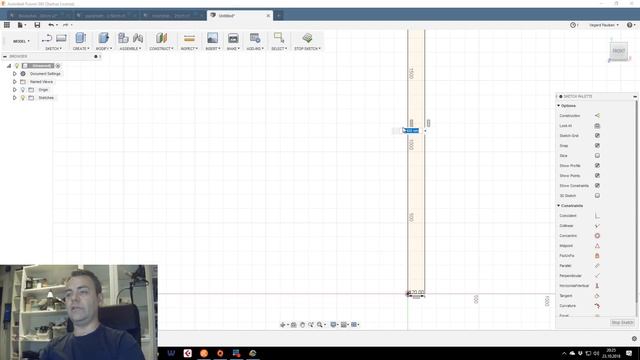
Task: Toggle the Sketch Grid checkbox
Action: pos(597,136)
